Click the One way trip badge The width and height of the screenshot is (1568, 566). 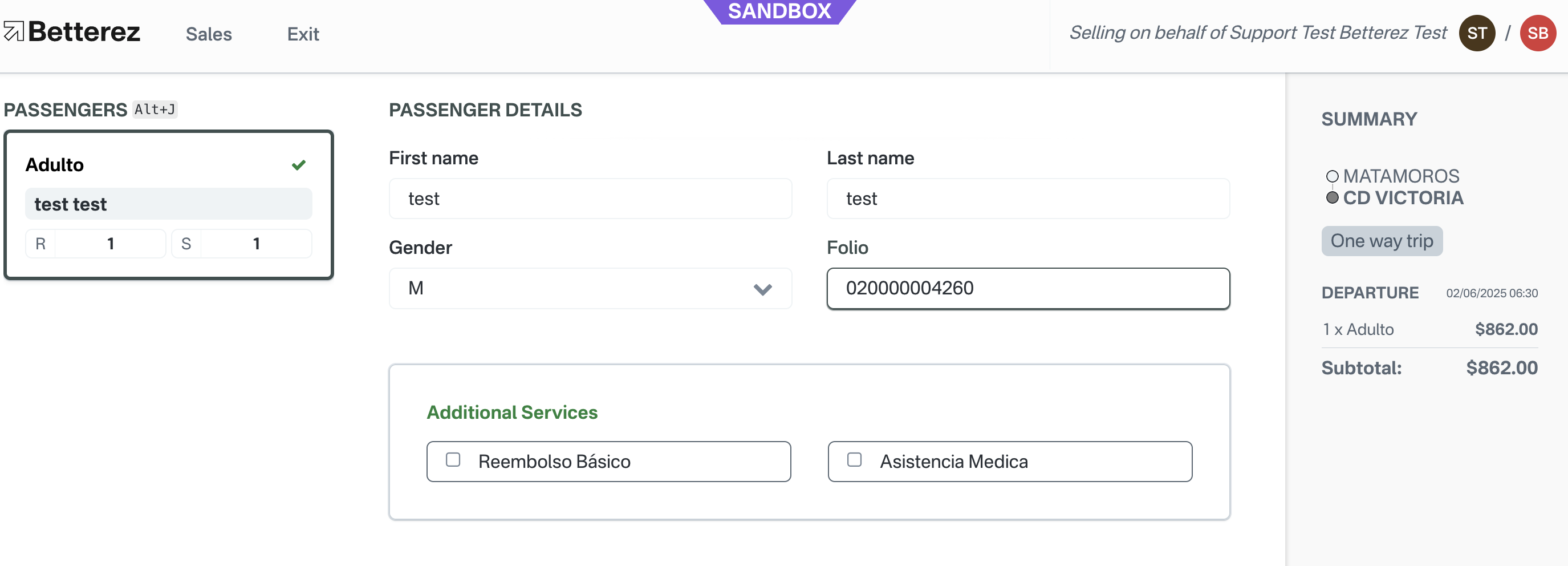1381,241
